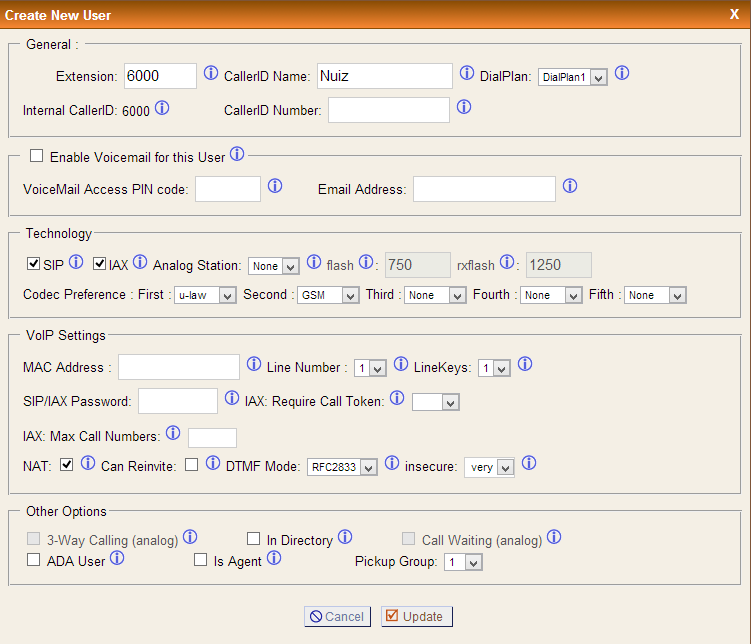Open the IAX Require Call Token dropdown
Screen dimensions: 751x644
[436, 402]
